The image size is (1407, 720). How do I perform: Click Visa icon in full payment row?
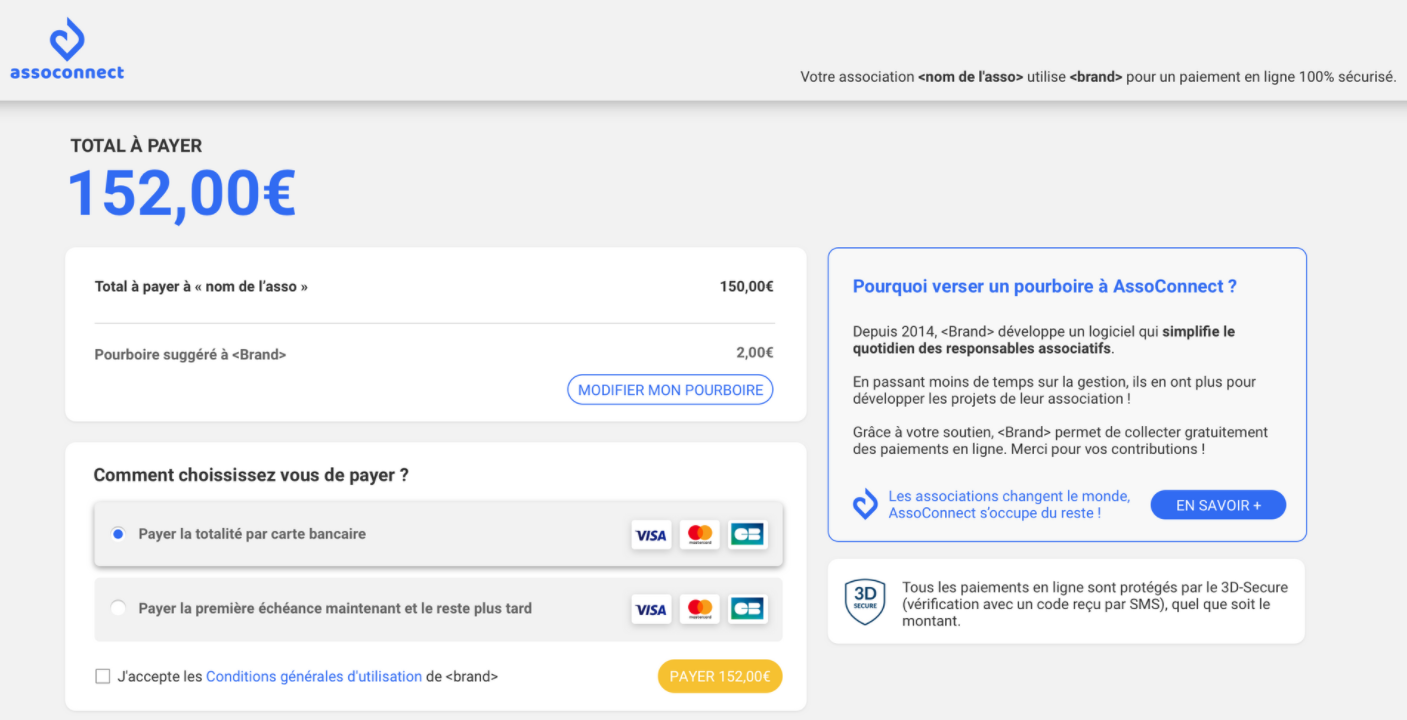click(651, 535)
